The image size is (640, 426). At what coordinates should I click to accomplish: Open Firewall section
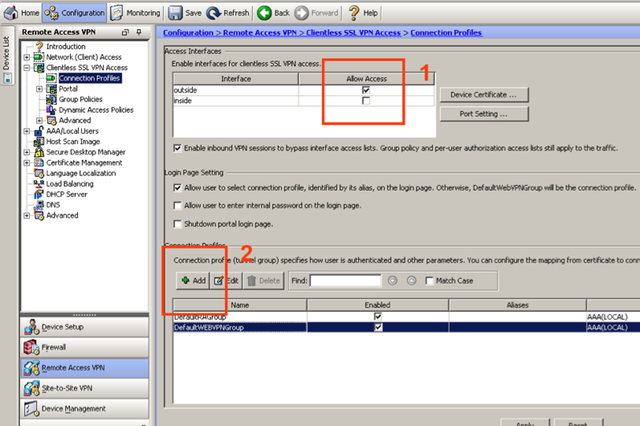click(84, 347)
